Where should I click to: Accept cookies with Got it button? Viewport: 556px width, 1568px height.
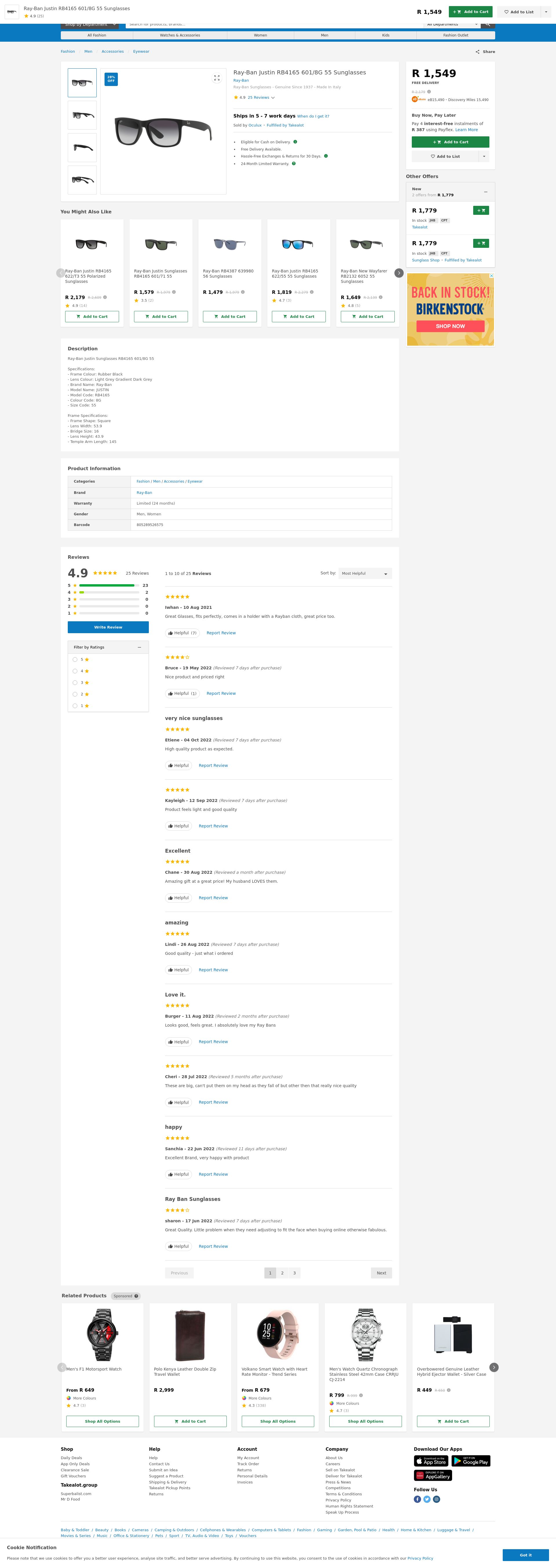(x=526, y=1555)
